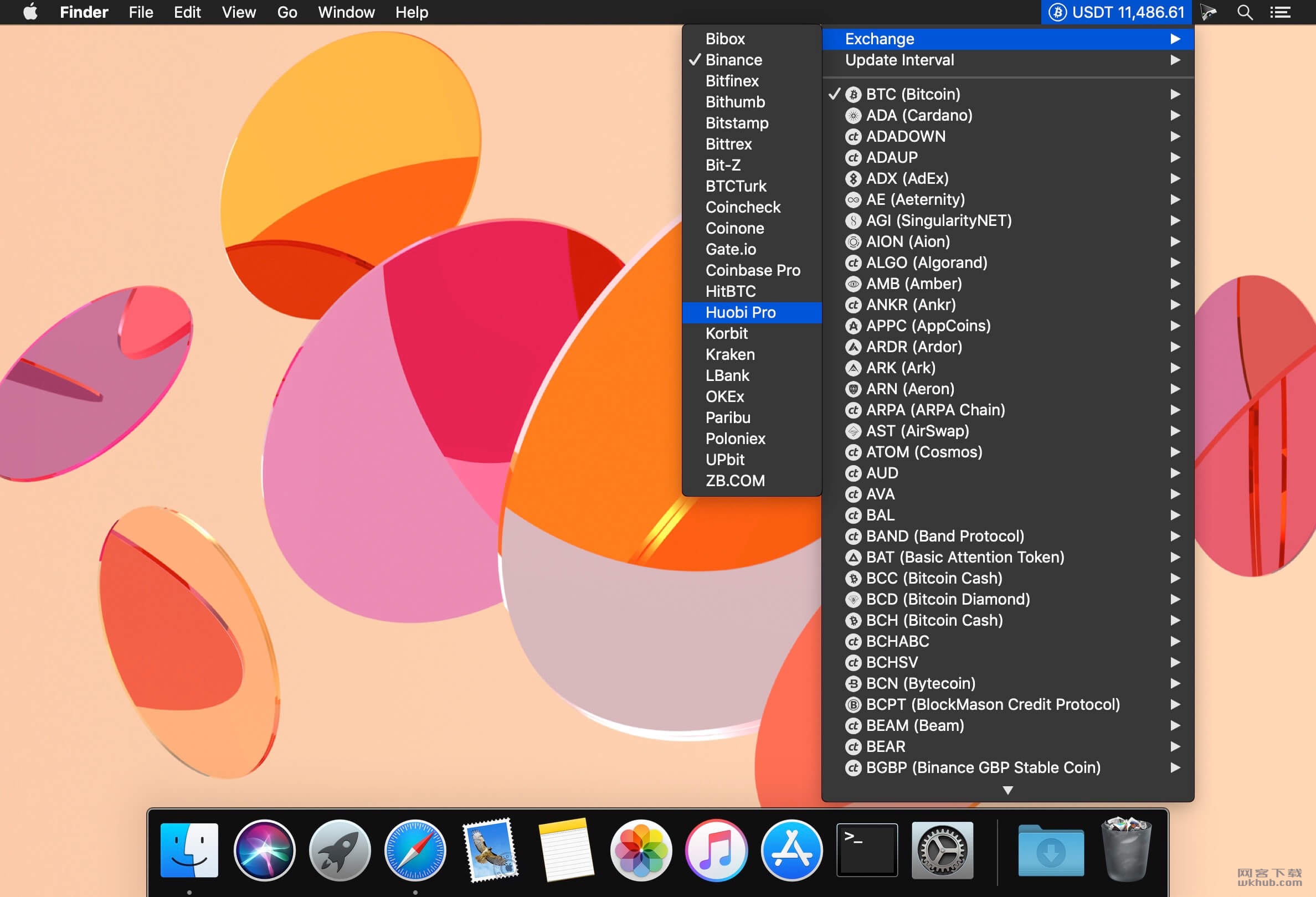Open the Trash in the Dock
Image resolution: width=1316 pixels, height=897 pixels.
(x=1127, y=849)
